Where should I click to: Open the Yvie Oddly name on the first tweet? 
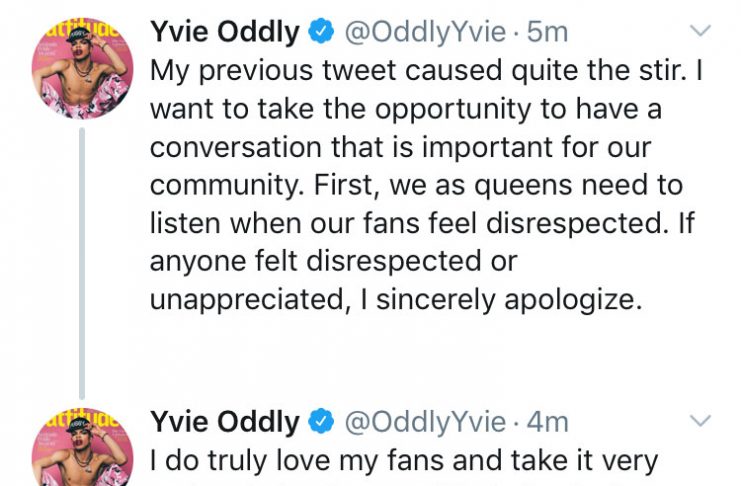pos(225,33)
